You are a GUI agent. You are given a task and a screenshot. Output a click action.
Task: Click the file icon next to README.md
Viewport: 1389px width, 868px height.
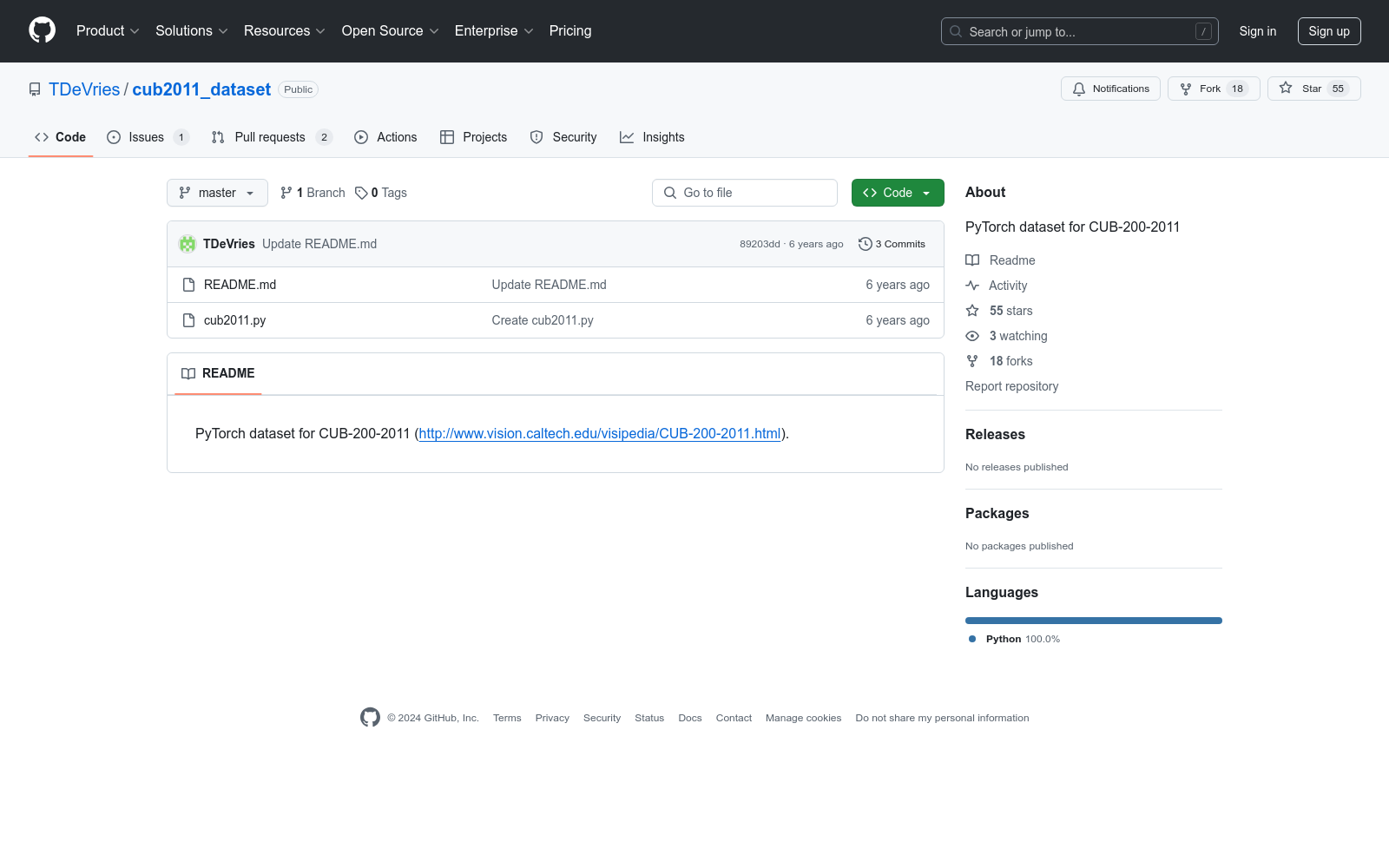point(188,285)
